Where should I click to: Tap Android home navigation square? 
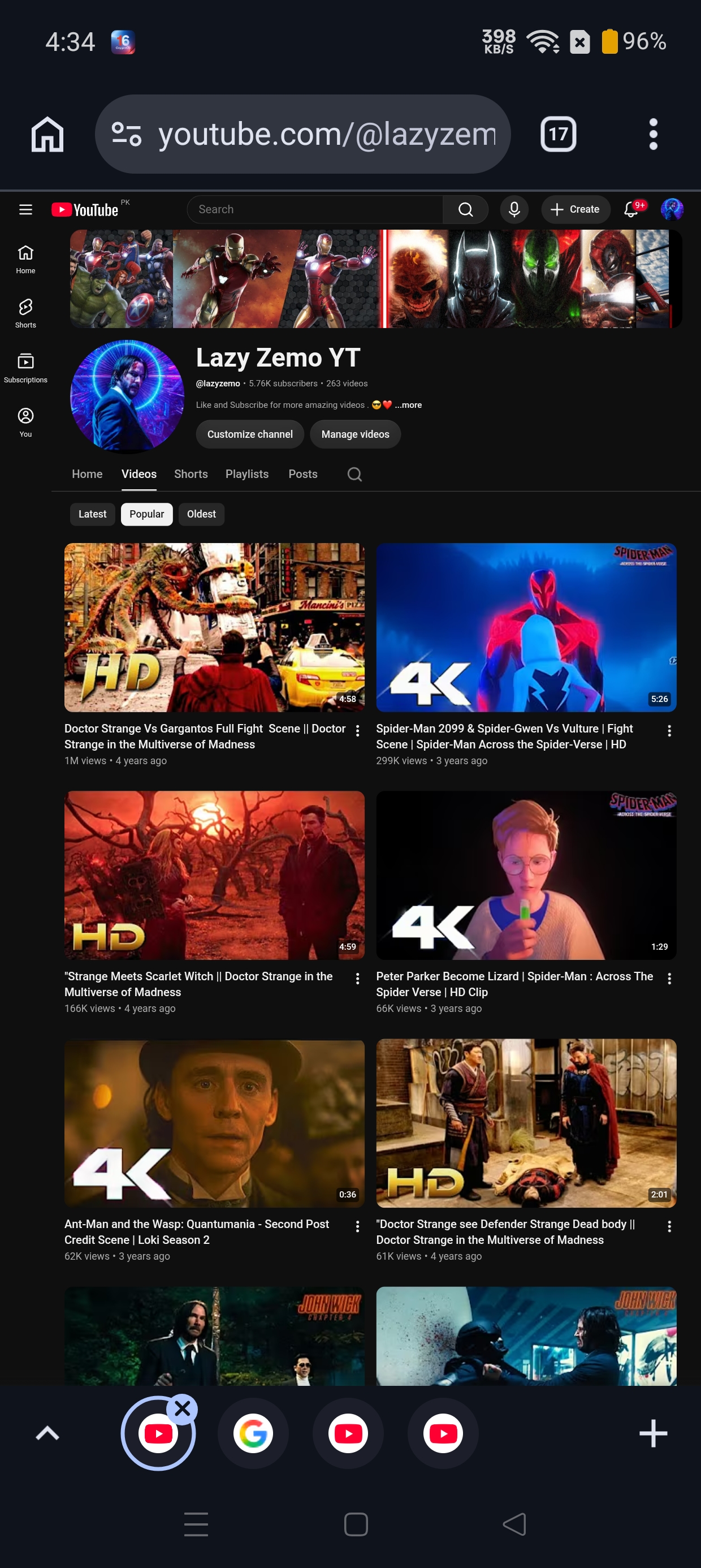356,1524
